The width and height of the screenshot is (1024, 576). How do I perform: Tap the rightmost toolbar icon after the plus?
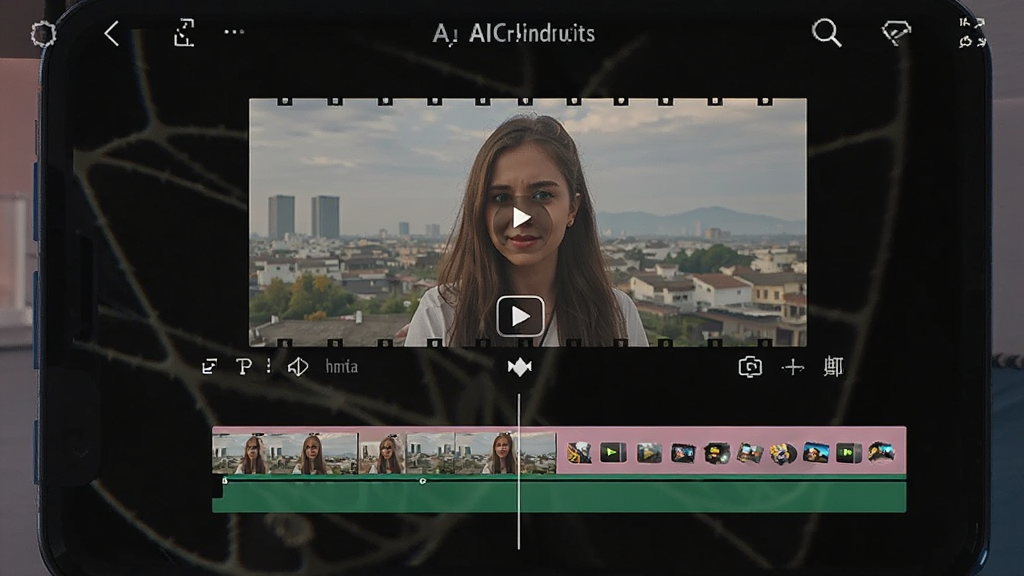point(833,366)
